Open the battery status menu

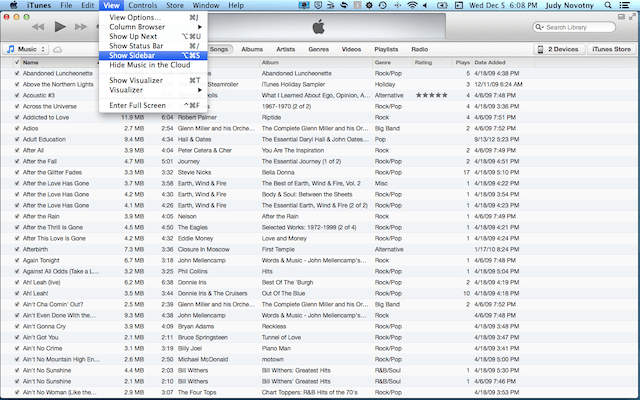[442, 5]
